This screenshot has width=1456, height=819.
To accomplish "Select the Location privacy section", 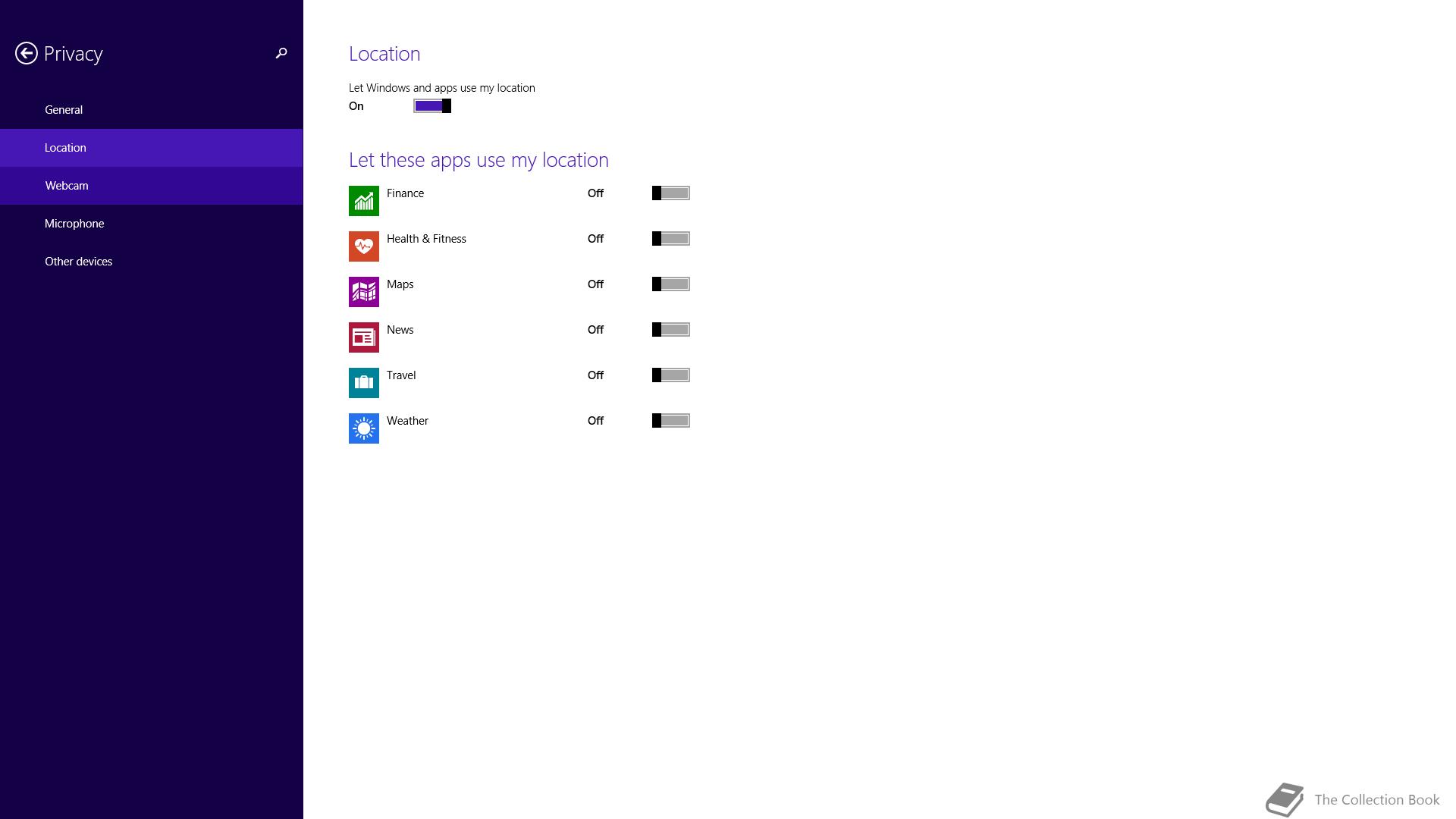I will point(152,148).
